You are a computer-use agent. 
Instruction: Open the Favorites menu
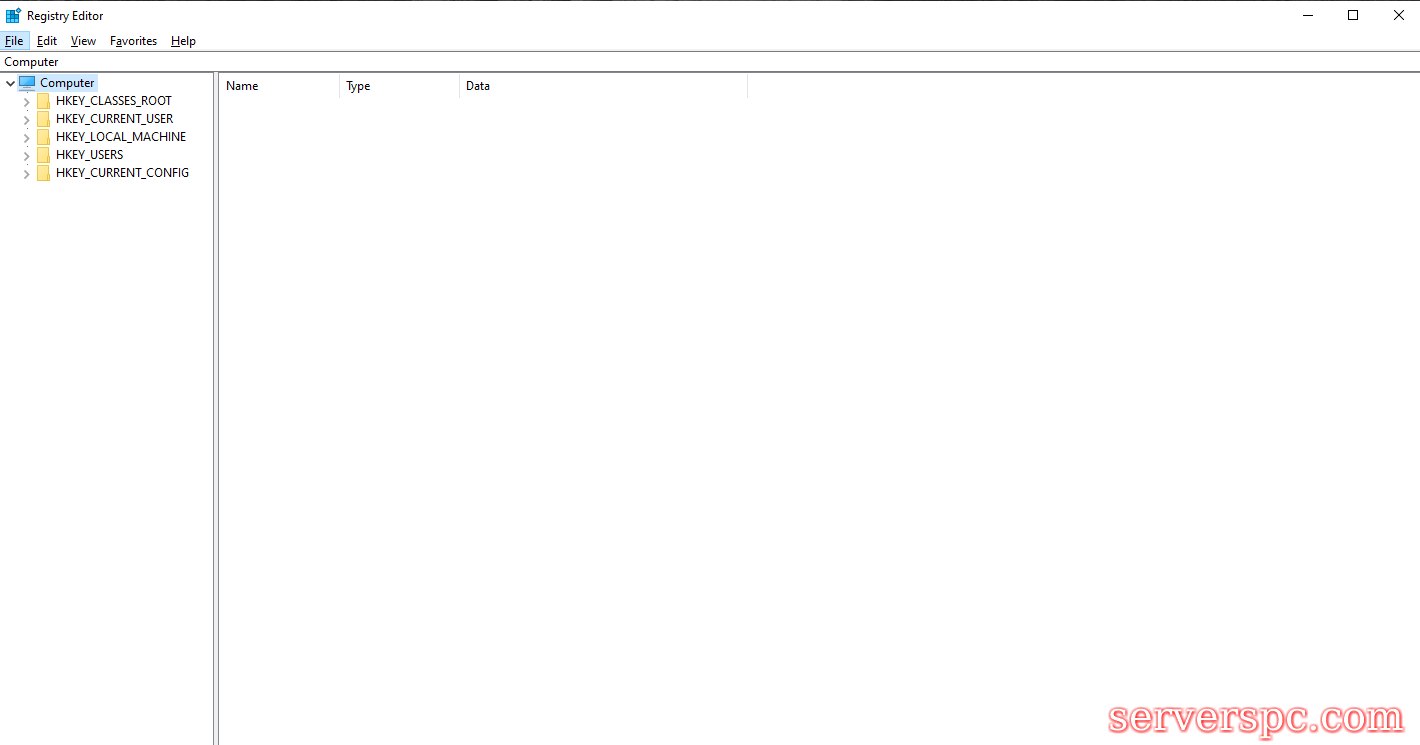click(x=133, y=41)
